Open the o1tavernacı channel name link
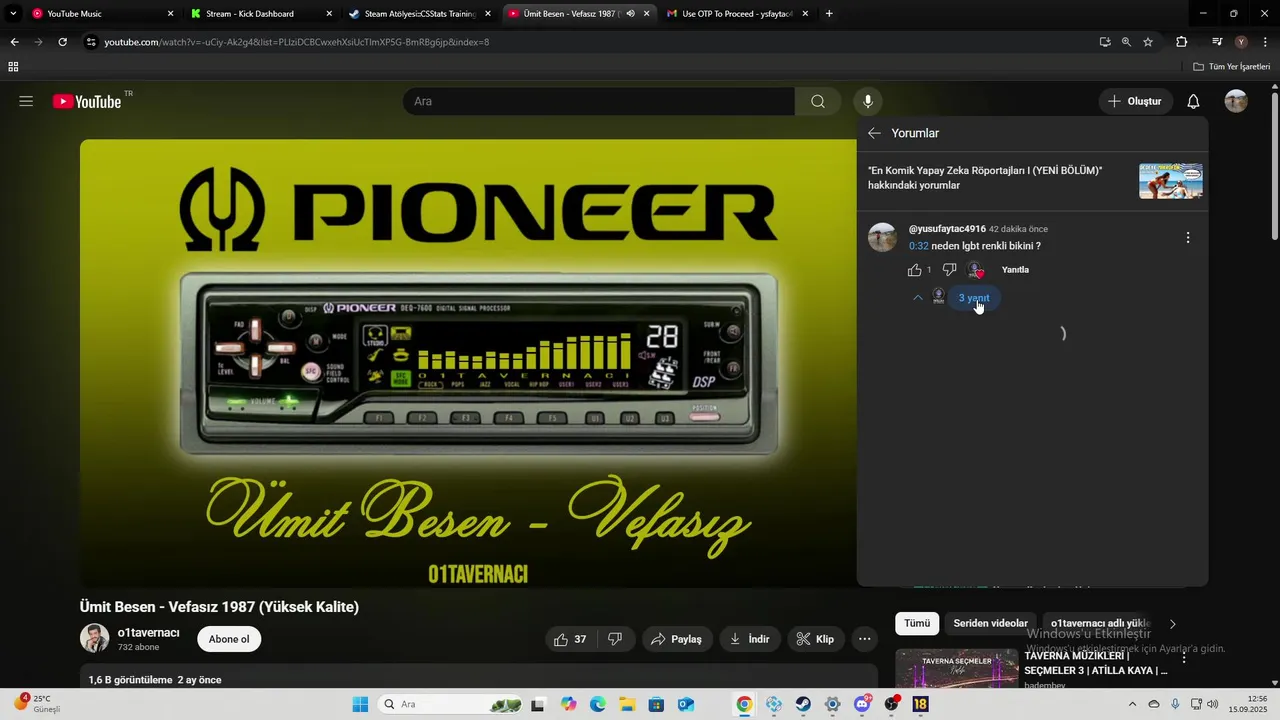 (148, 633)
